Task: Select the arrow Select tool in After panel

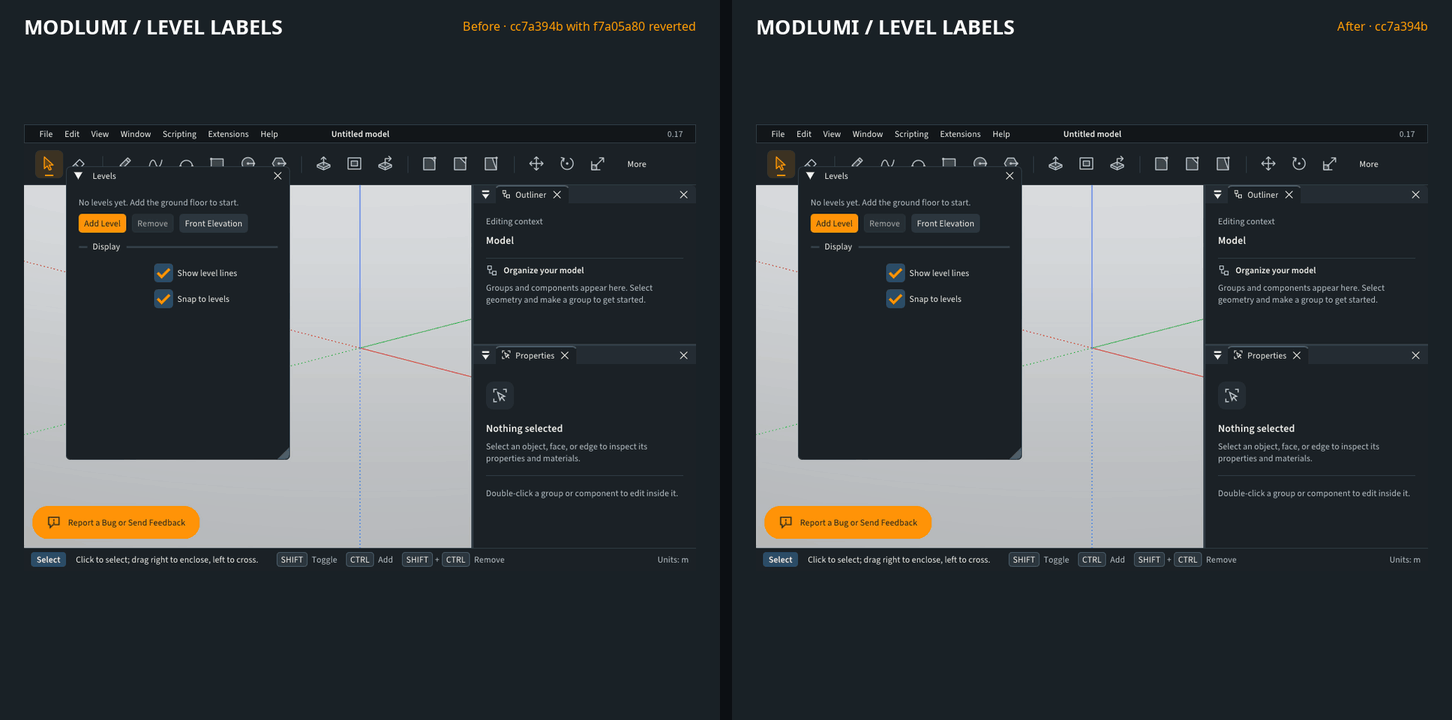Action: [781, 164]
